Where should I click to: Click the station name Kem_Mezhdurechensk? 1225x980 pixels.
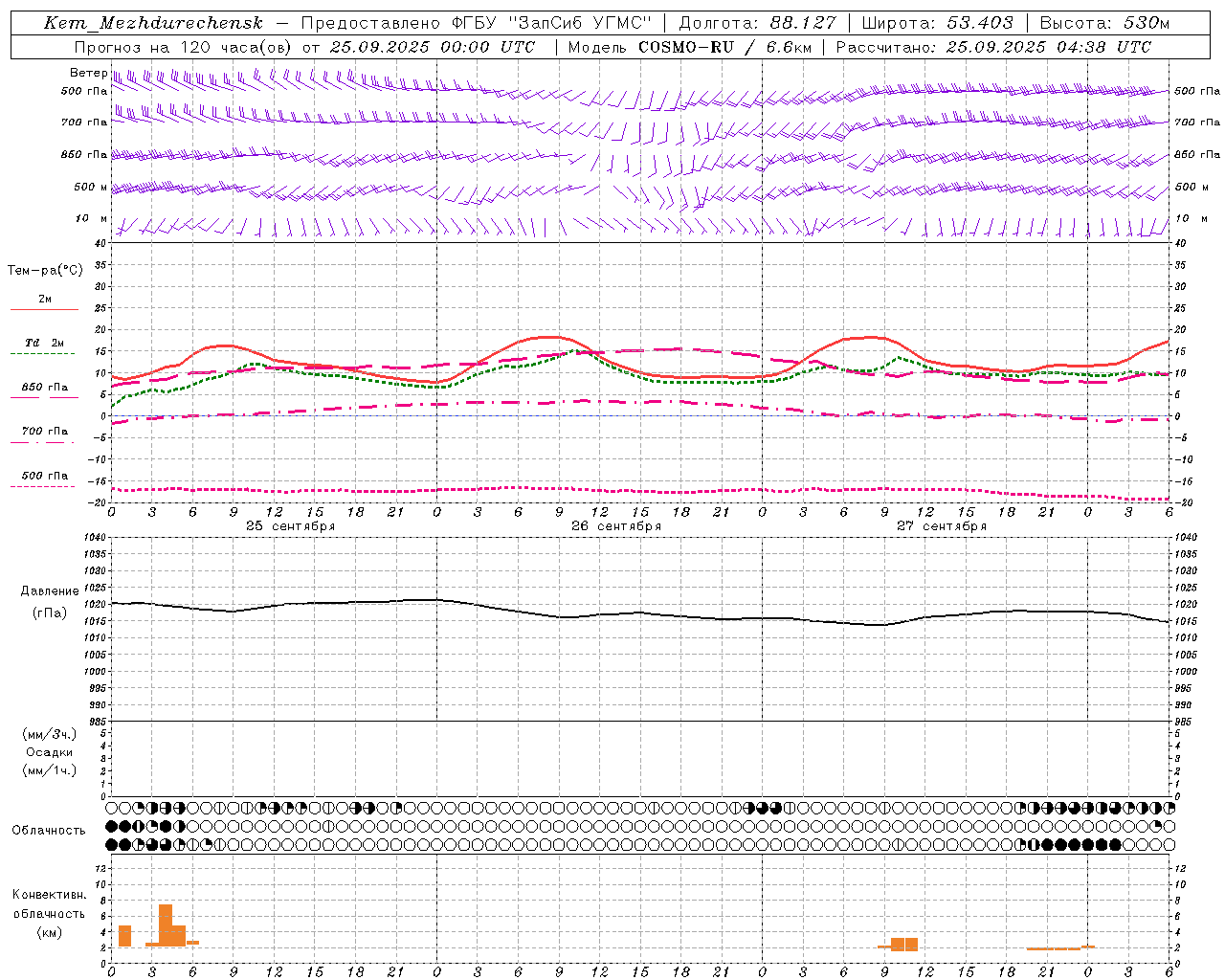(x=153, y=23)
